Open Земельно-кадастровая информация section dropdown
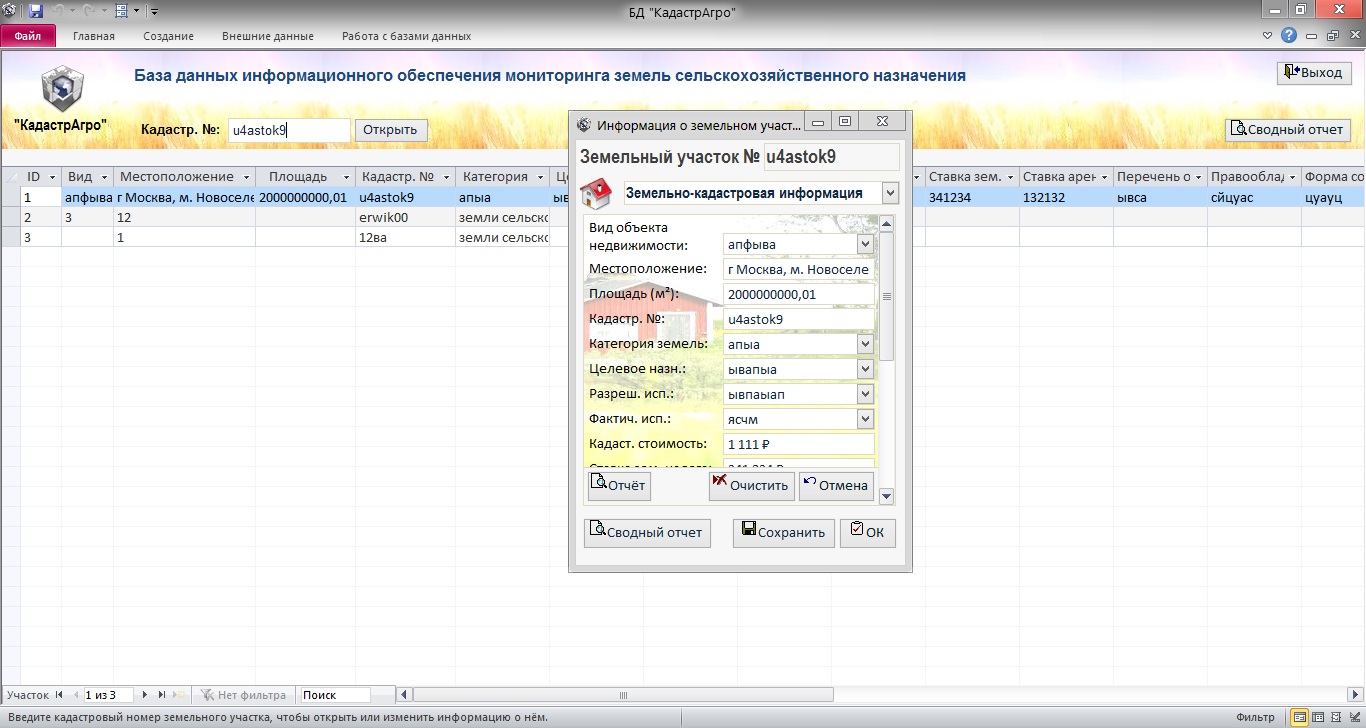This screenshot has height=728, width=1366. tap(890, 193)
